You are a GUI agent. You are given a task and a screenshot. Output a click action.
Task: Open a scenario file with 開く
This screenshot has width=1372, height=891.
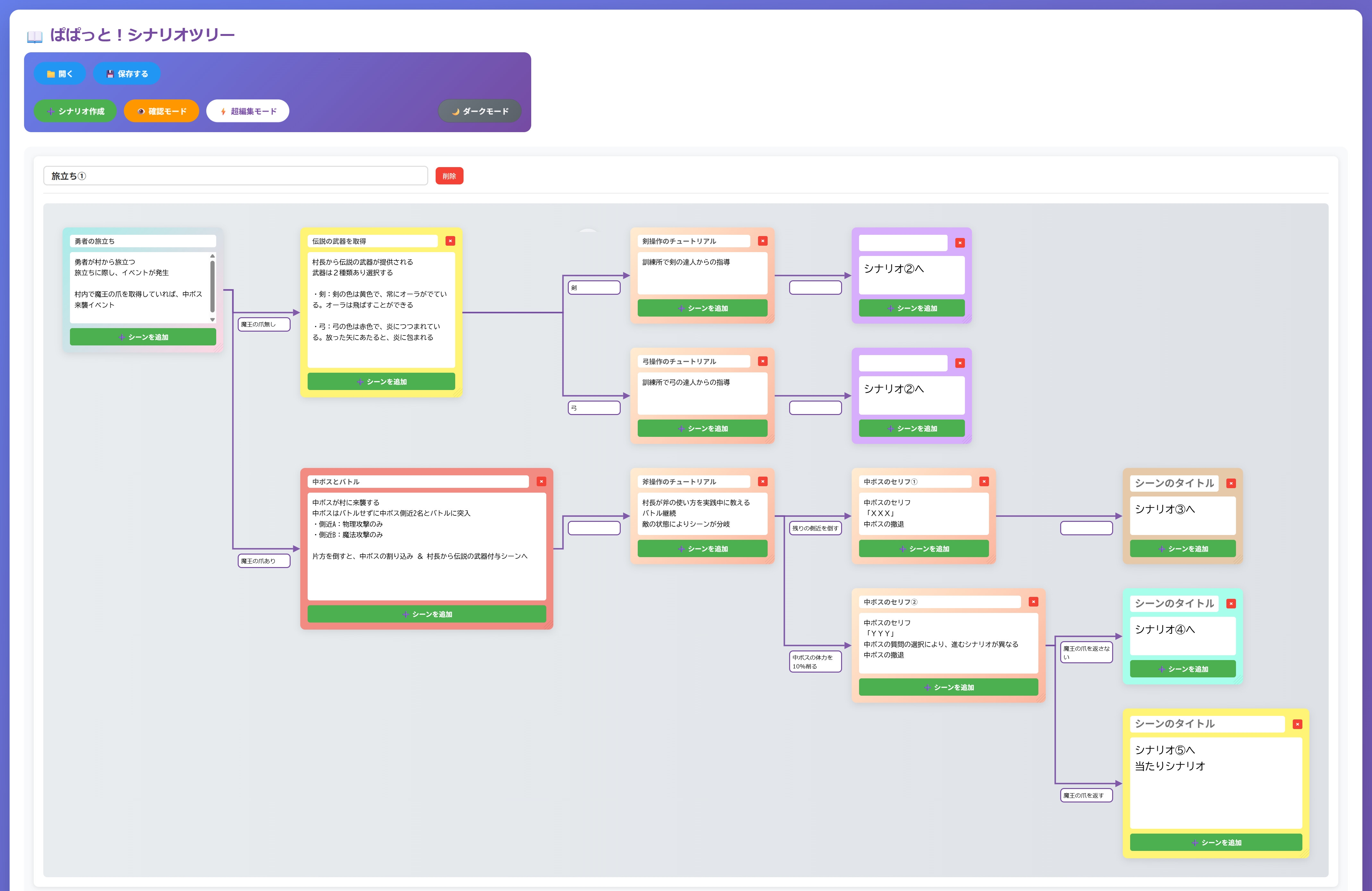[59, 74]
